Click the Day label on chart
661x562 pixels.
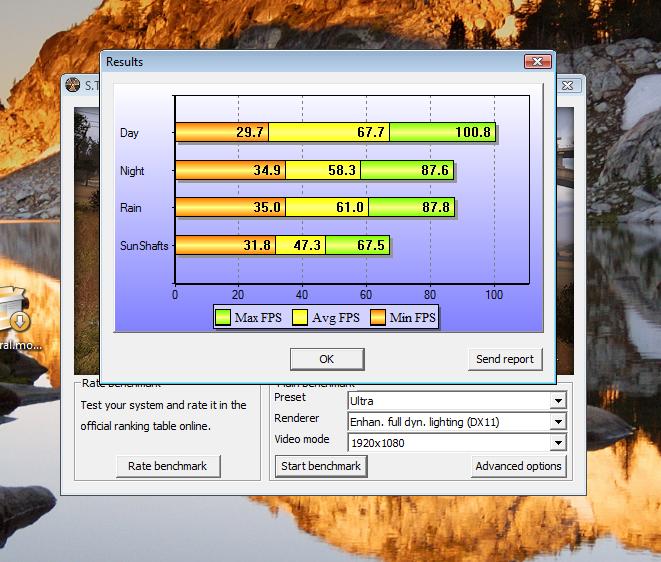129,133
